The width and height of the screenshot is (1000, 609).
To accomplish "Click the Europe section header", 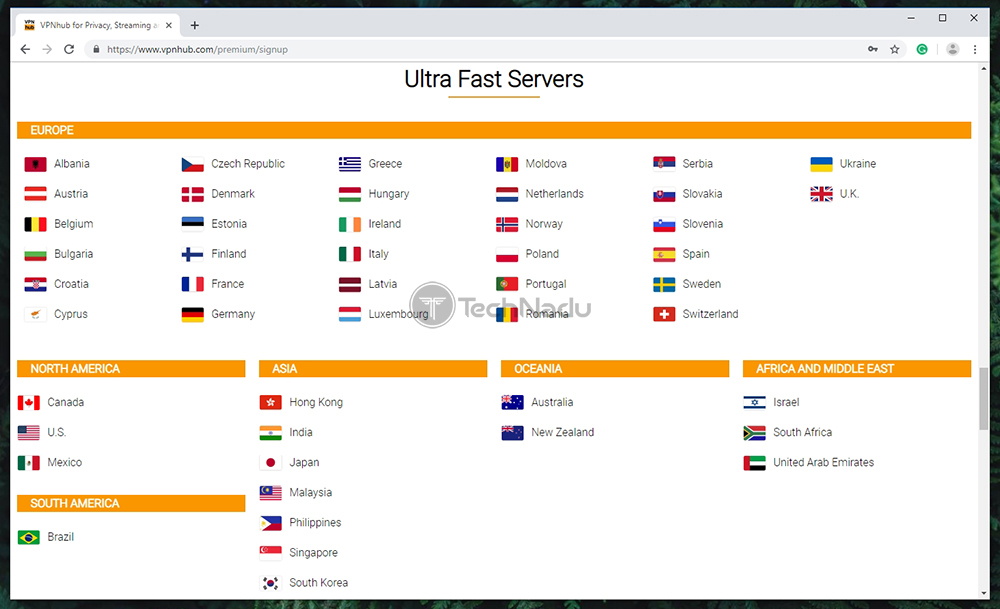I will click(x=494, y=130).
